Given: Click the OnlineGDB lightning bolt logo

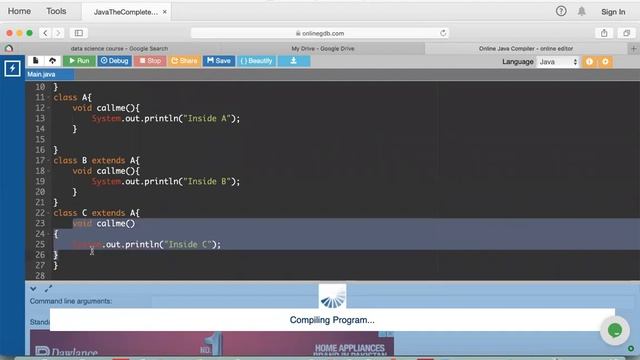Looking at the screenshot, I should [12, 68].
